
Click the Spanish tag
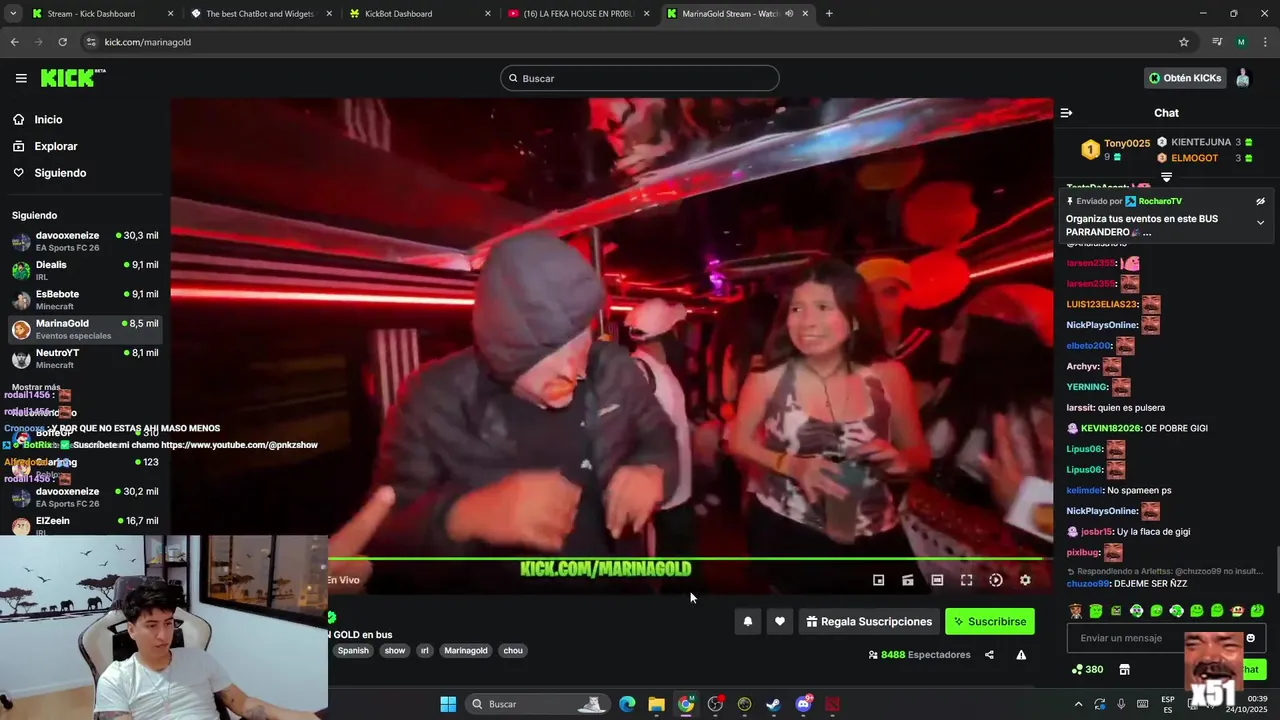click(353, 650)
